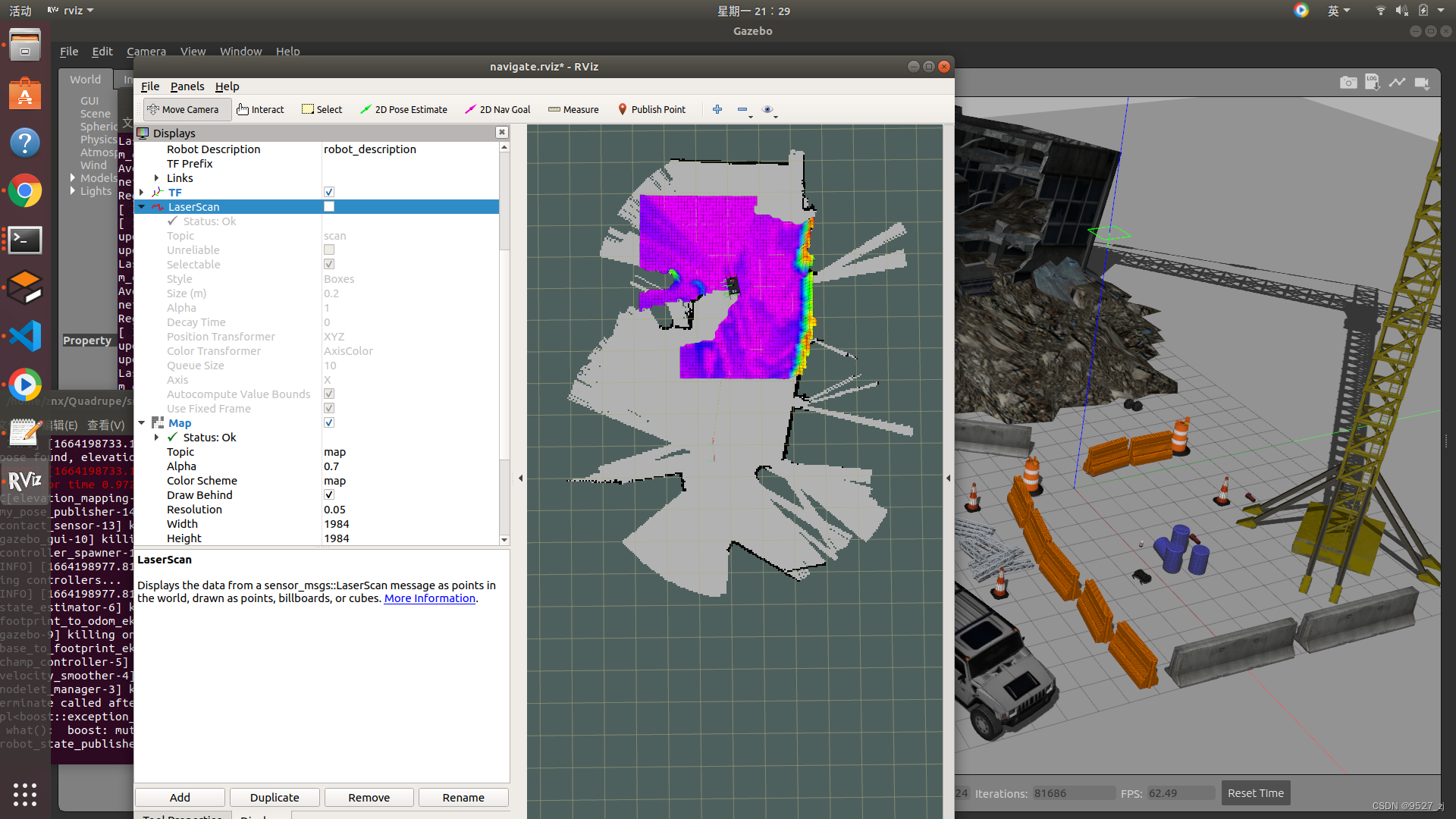Click the plus icon to add a new tool

(x=717, y=109)
